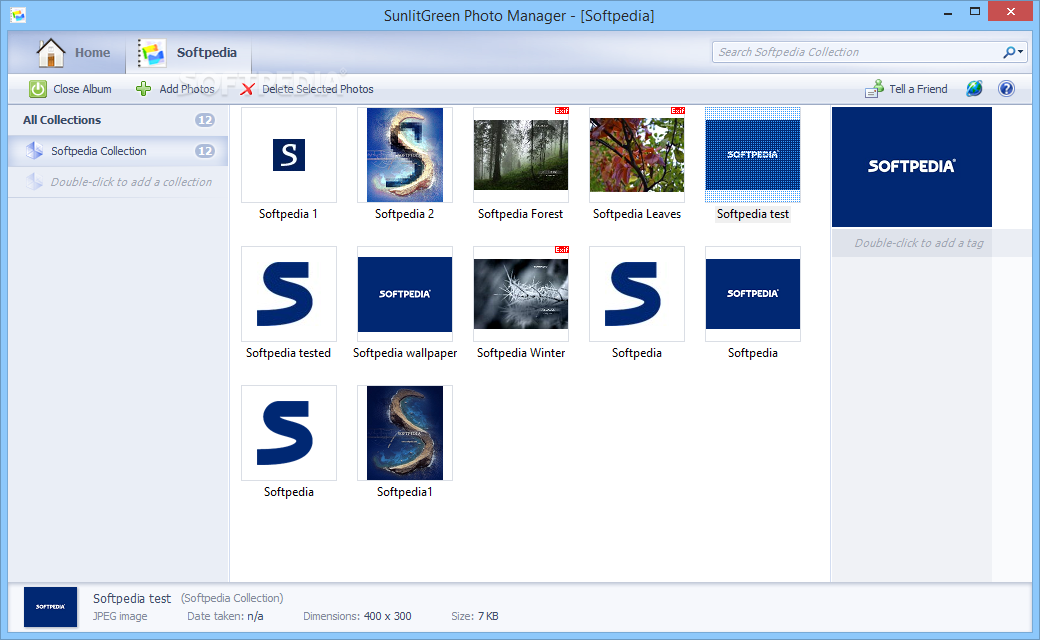Viewport: 1040px width, 640px height.
Task: Click the Exif badge on Softpedia Leaves
Action: point(678,111)
